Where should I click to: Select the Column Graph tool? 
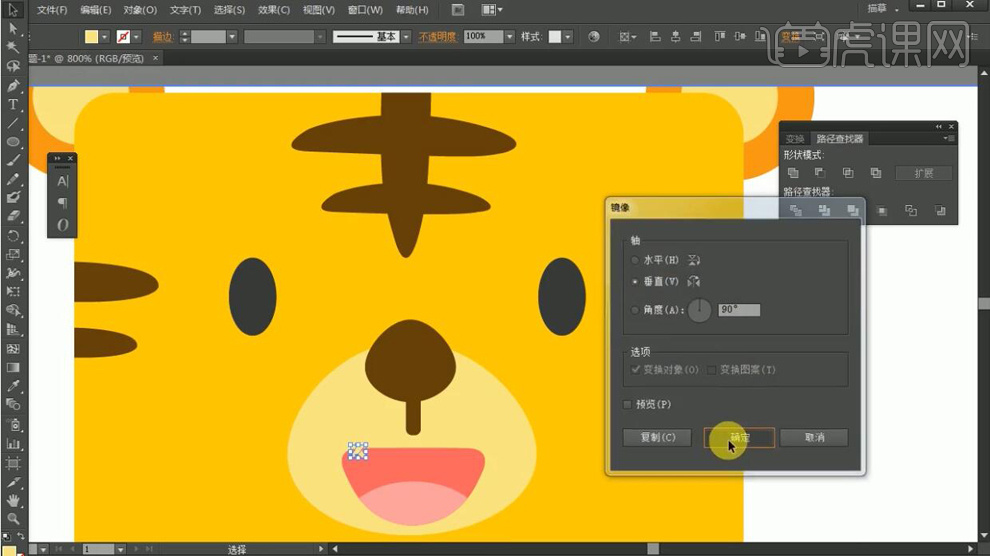[13, 444]
